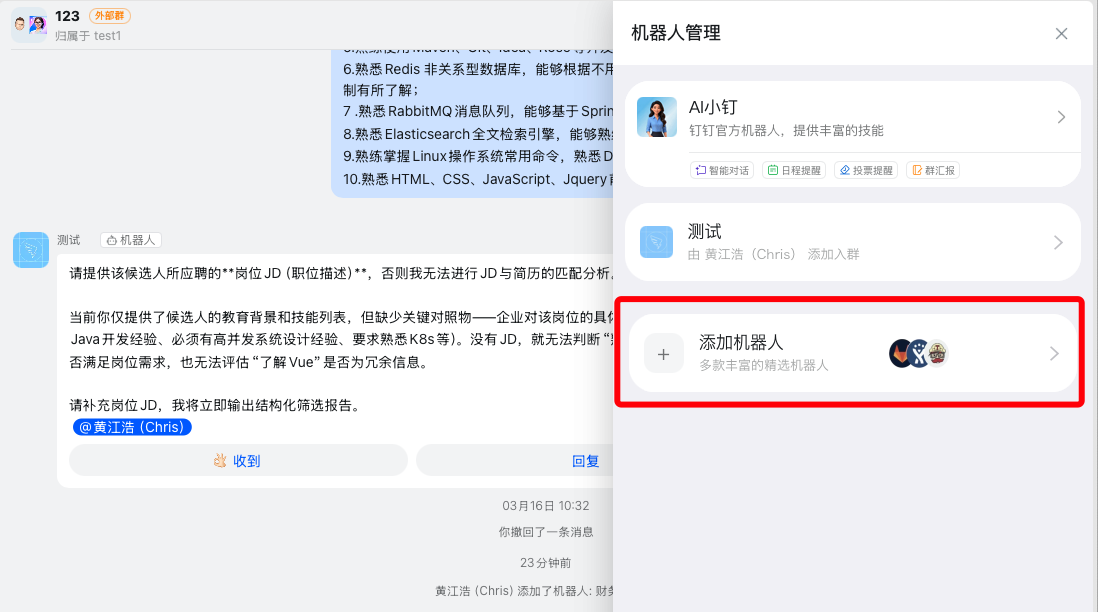1098x612 pixels.
Task: Click the featured robot logos cluster
Action: 917,353
